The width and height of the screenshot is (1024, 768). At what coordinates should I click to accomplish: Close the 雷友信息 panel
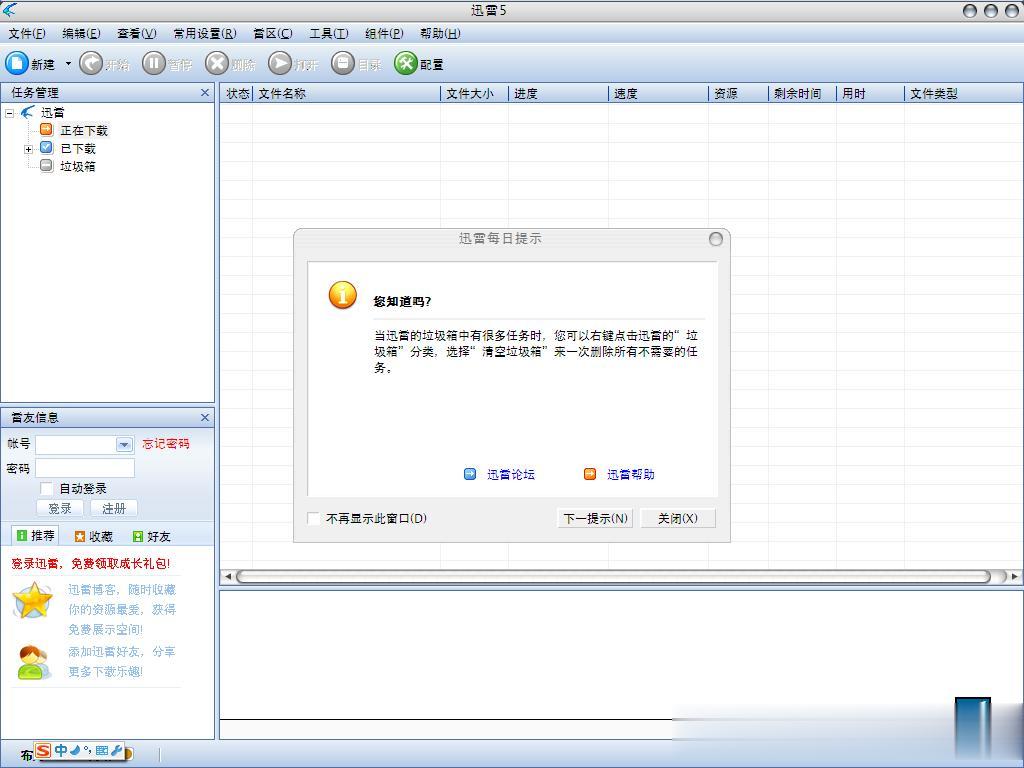coord(205,417)
